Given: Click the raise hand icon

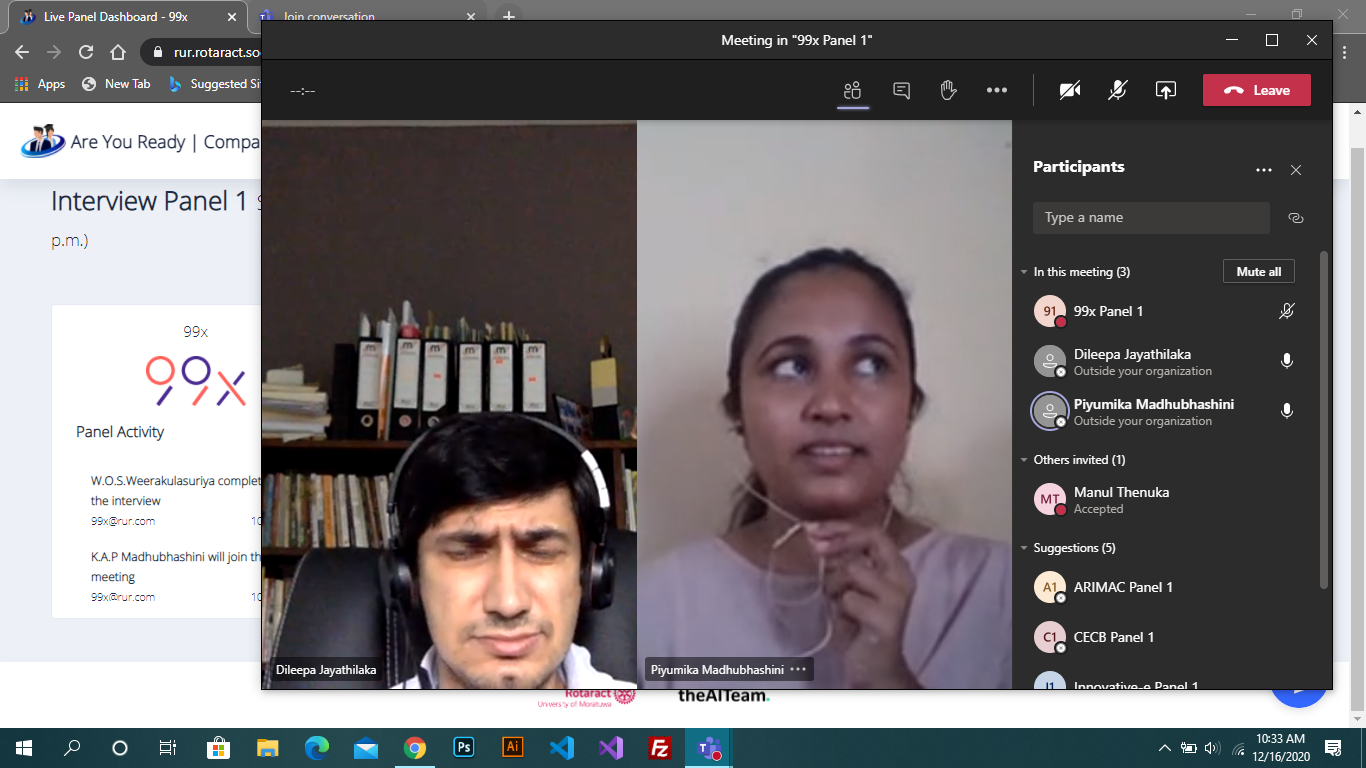Looking at the screenshot, I should pyautogui.click(x=948, y=90).
